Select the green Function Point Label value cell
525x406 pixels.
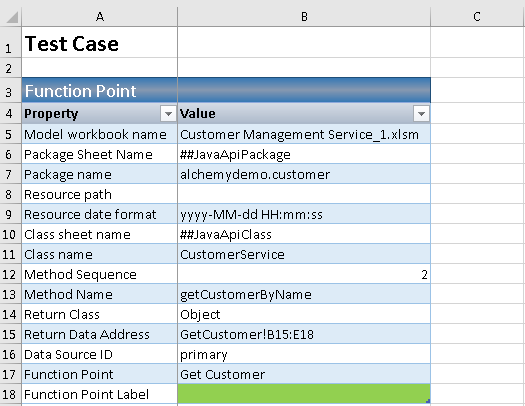[x=304, y=394]
